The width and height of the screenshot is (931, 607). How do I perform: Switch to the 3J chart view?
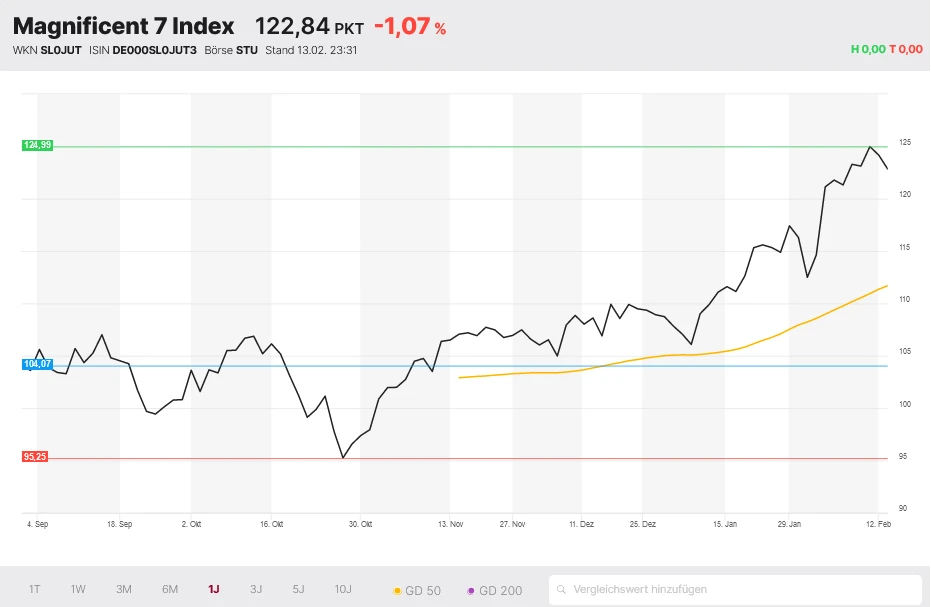(255, 590)
